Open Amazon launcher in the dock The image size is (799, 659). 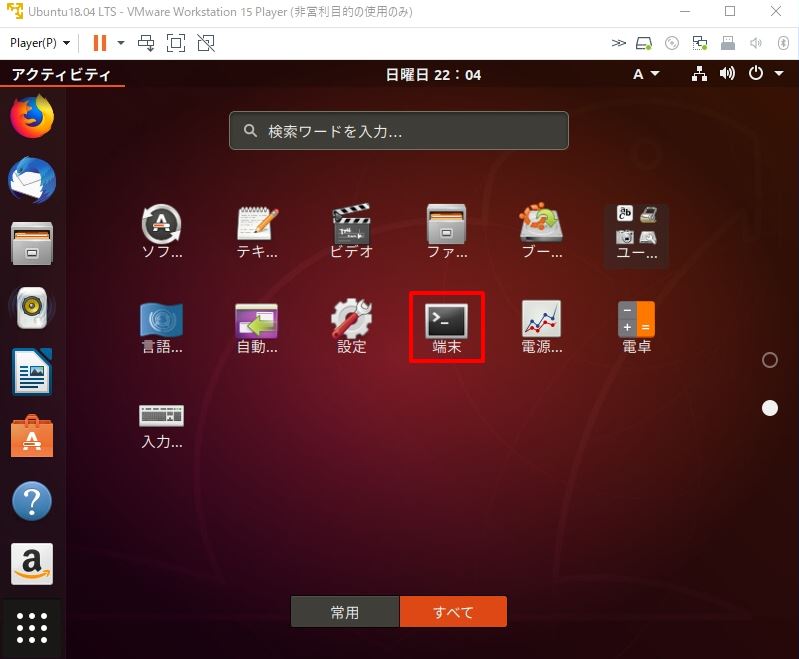pos(32,564)
